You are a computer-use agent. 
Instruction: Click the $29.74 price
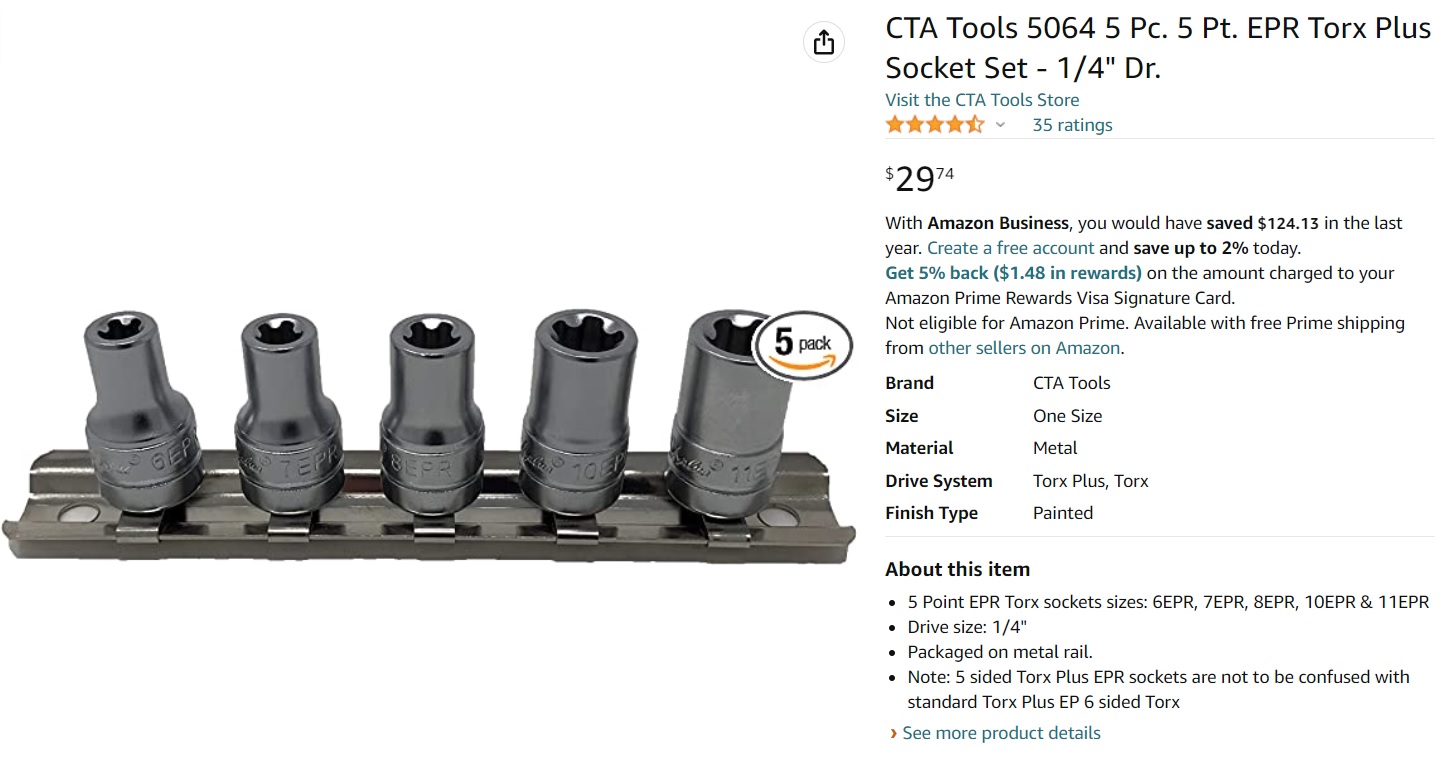click(x=920, y=178)
